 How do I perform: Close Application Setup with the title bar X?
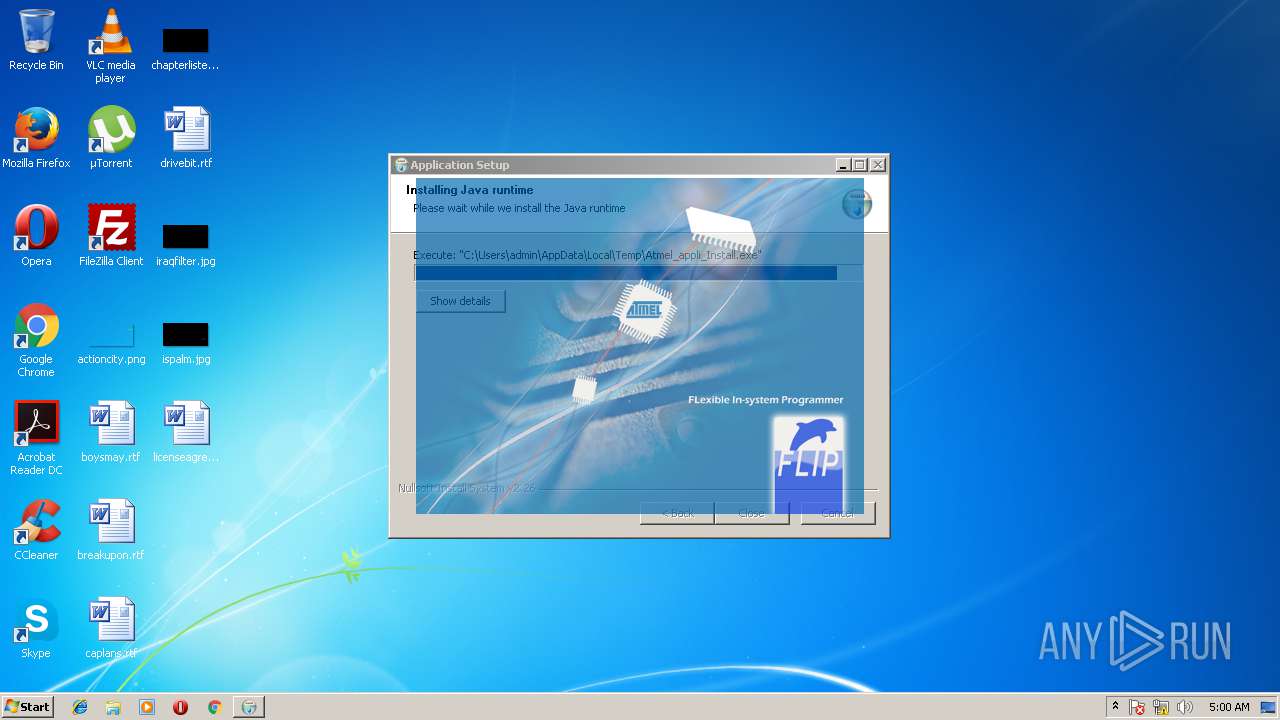click(878, 165)
